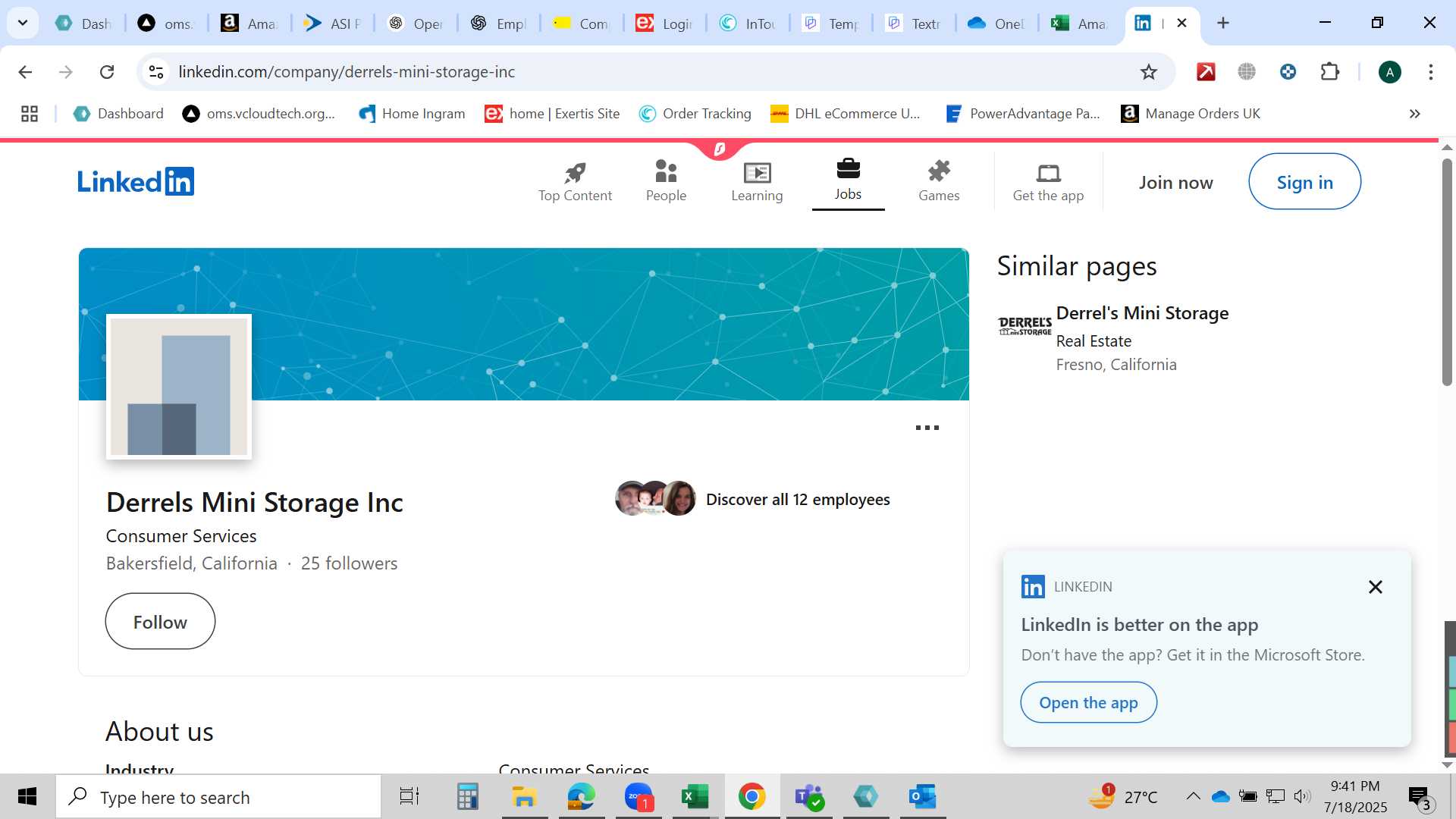Switch to the Dash tab
This screenshot has width=1456, height=819.
(85, 24)
